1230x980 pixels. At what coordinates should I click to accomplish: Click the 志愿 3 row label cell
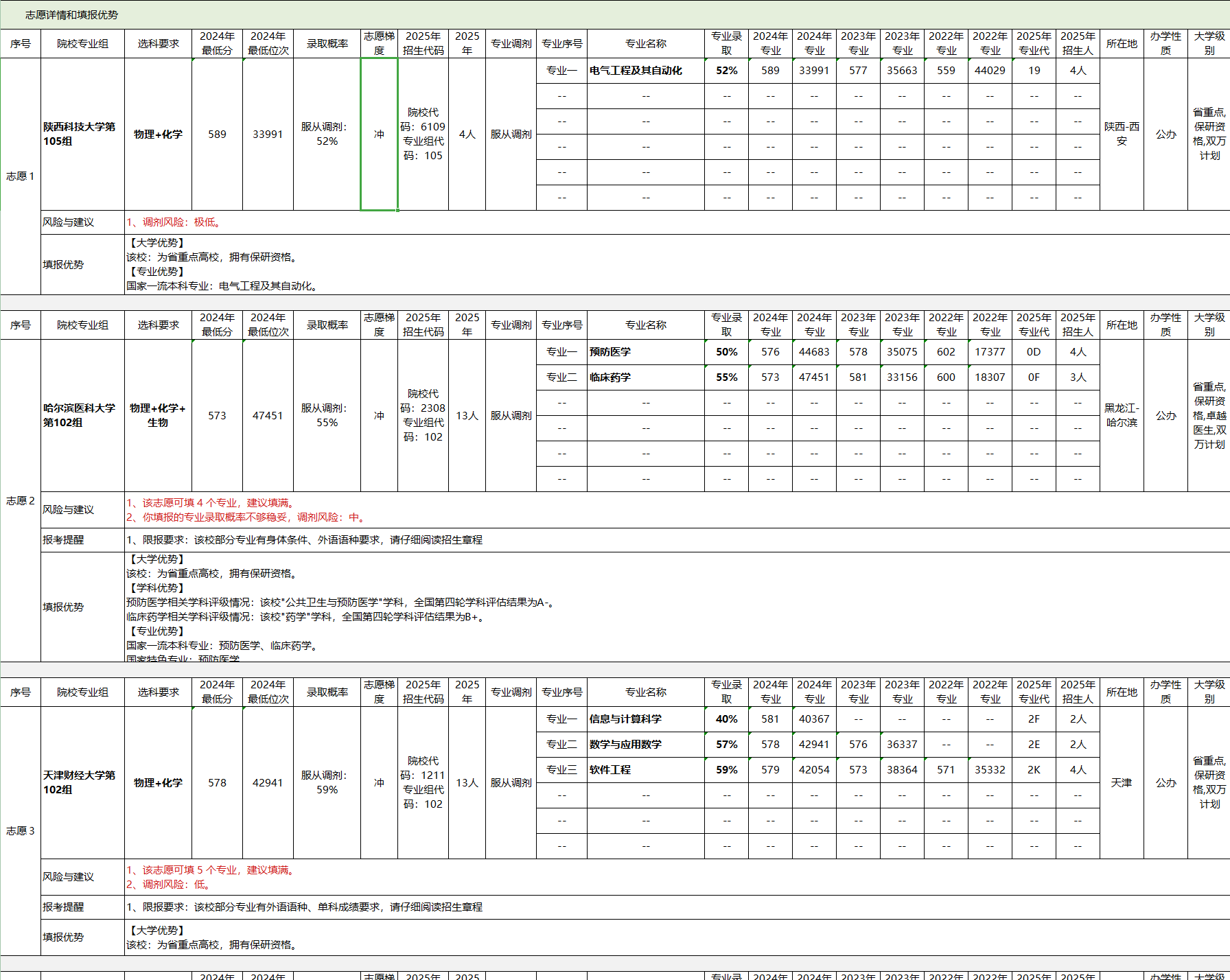point(21,831)
